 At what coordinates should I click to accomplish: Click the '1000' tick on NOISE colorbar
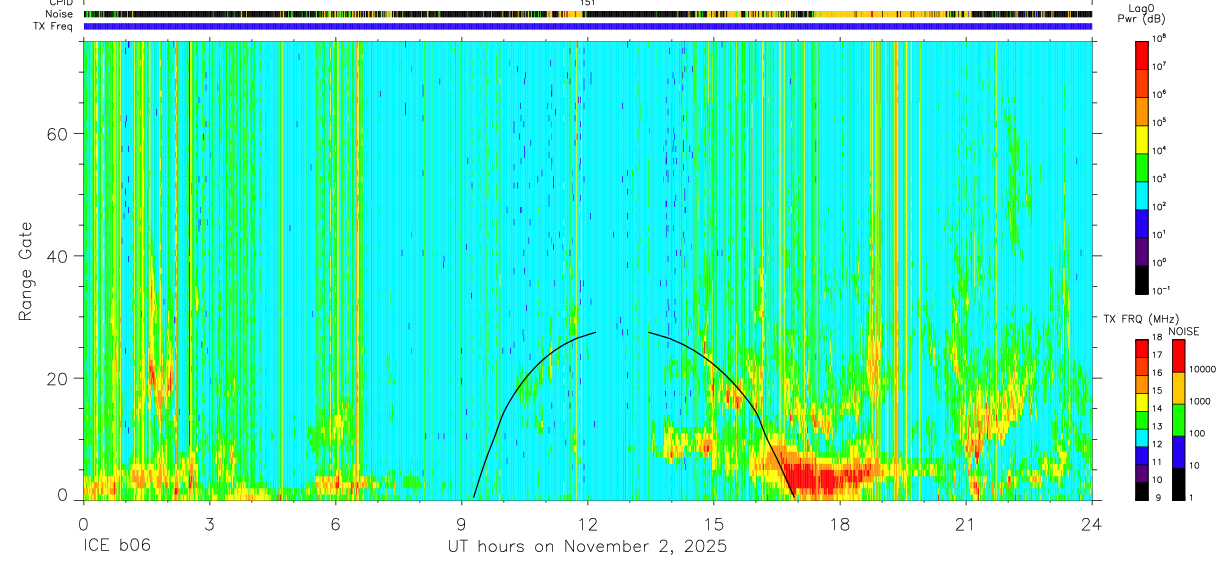[1199, 401]
